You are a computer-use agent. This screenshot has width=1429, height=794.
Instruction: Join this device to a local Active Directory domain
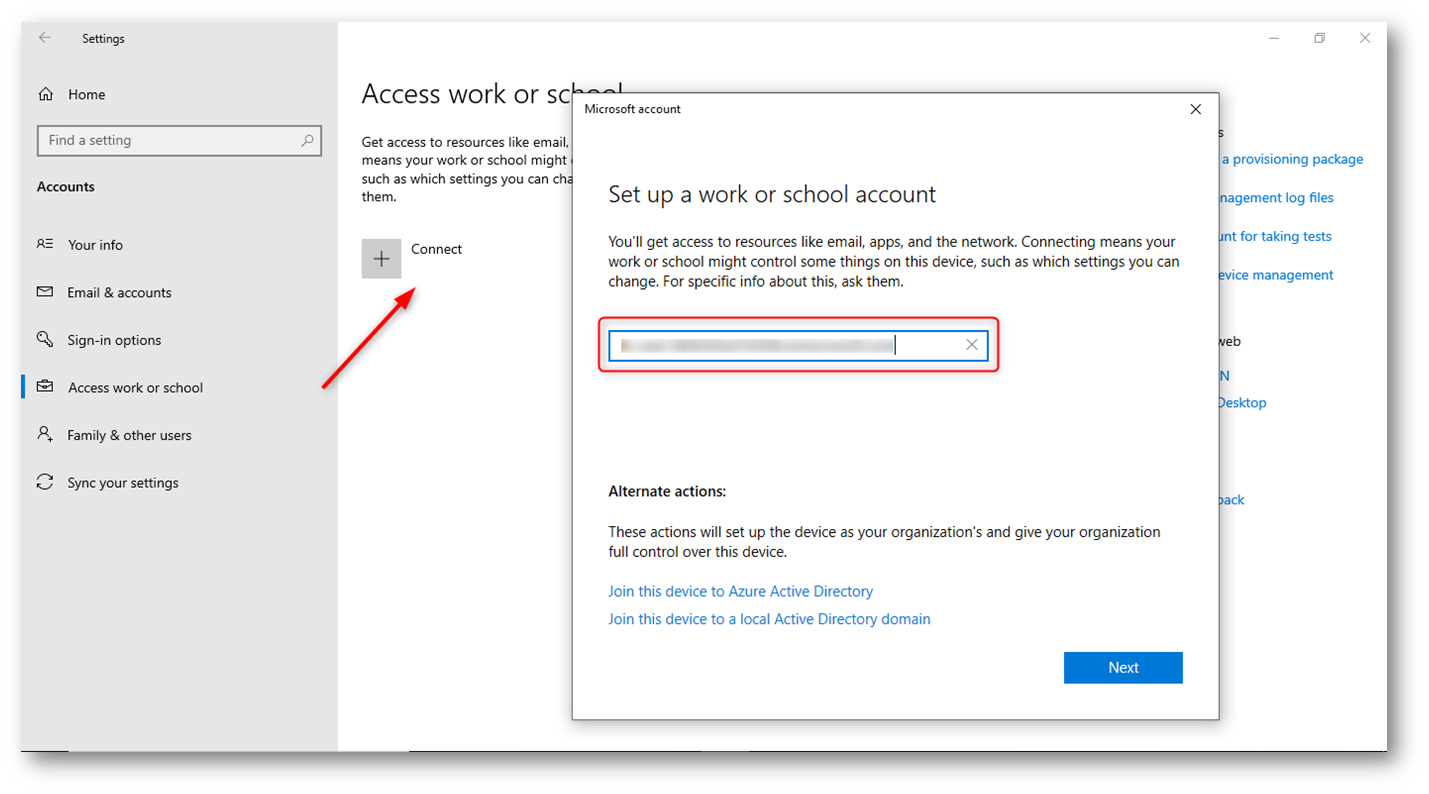tap(769, 619)
